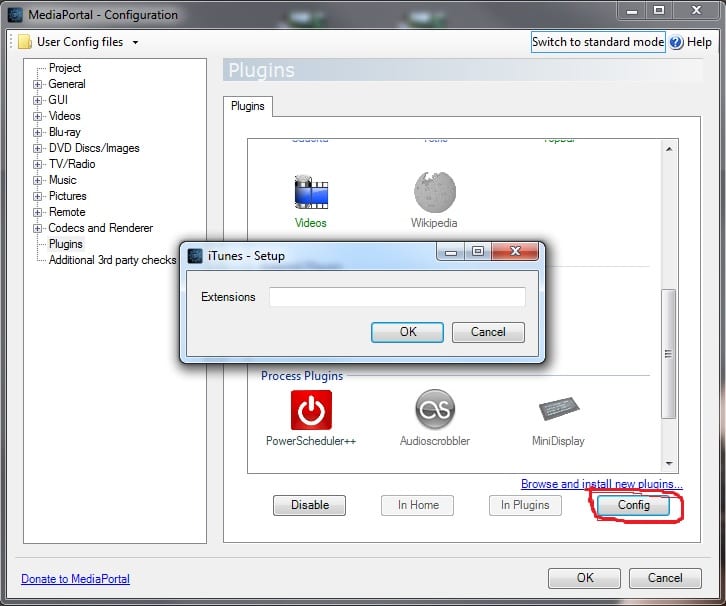This screenshot has width=726, height=606.
Task: Click the Extensions text field
Action: coord(397,297)
